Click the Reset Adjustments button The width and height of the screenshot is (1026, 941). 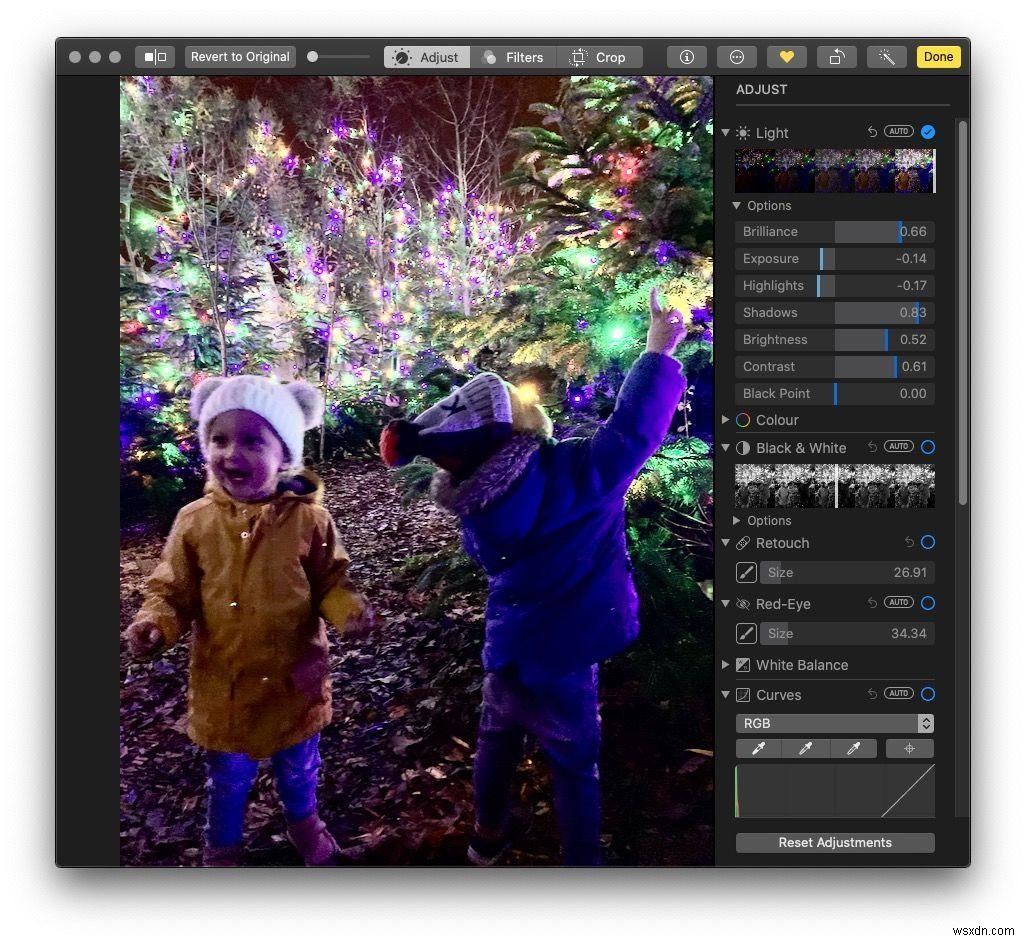[834, 842]
